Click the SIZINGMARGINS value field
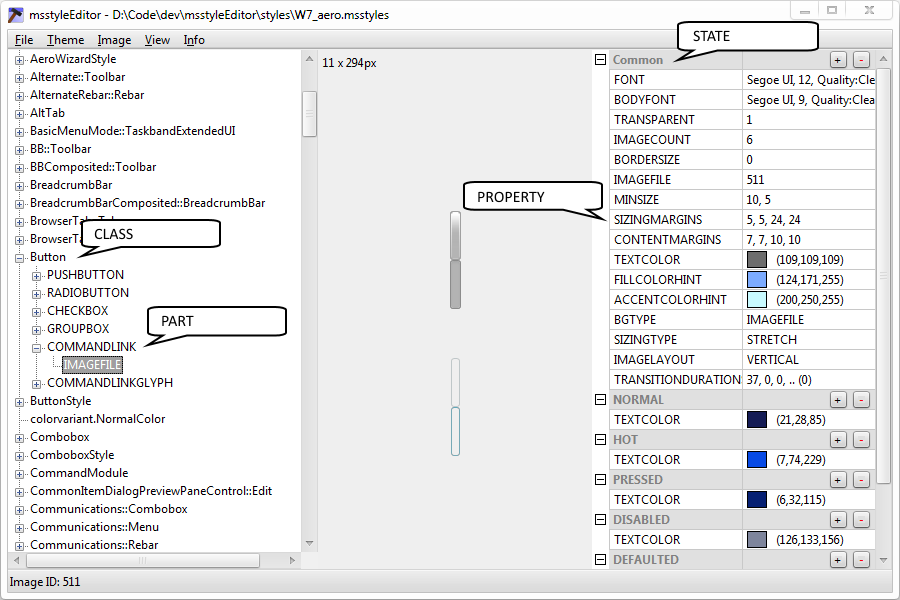Image resolution: width=900 pixels, height=600 pixels. (810, 220)
